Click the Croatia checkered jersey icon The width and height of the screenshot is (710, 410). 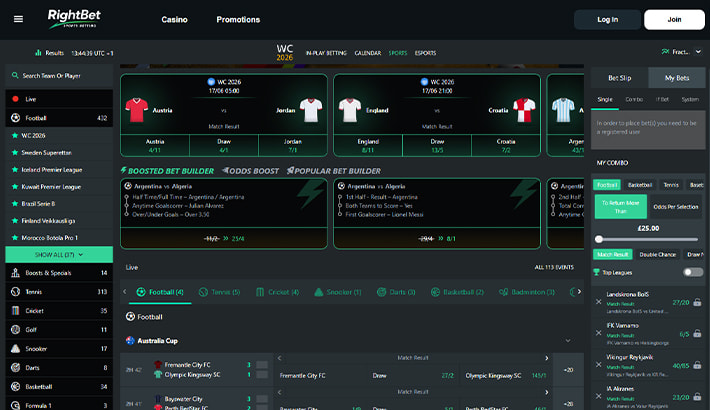click(x=524, y=110)
